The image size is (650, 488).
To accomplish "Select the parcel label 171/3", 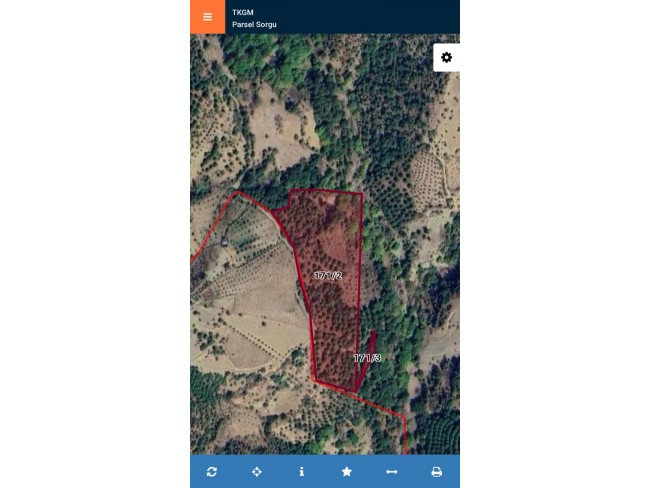I will (x=367, y=358).
